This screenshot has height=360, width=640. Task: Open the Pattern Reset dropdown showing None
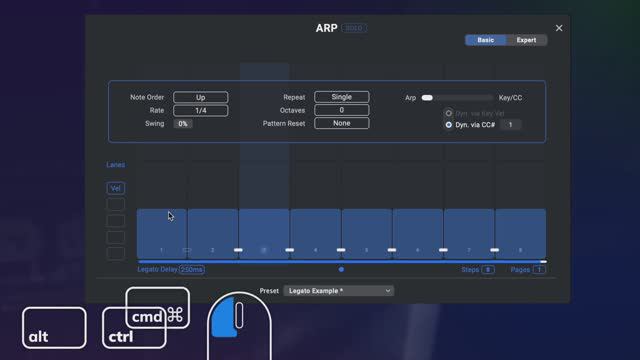342,123
